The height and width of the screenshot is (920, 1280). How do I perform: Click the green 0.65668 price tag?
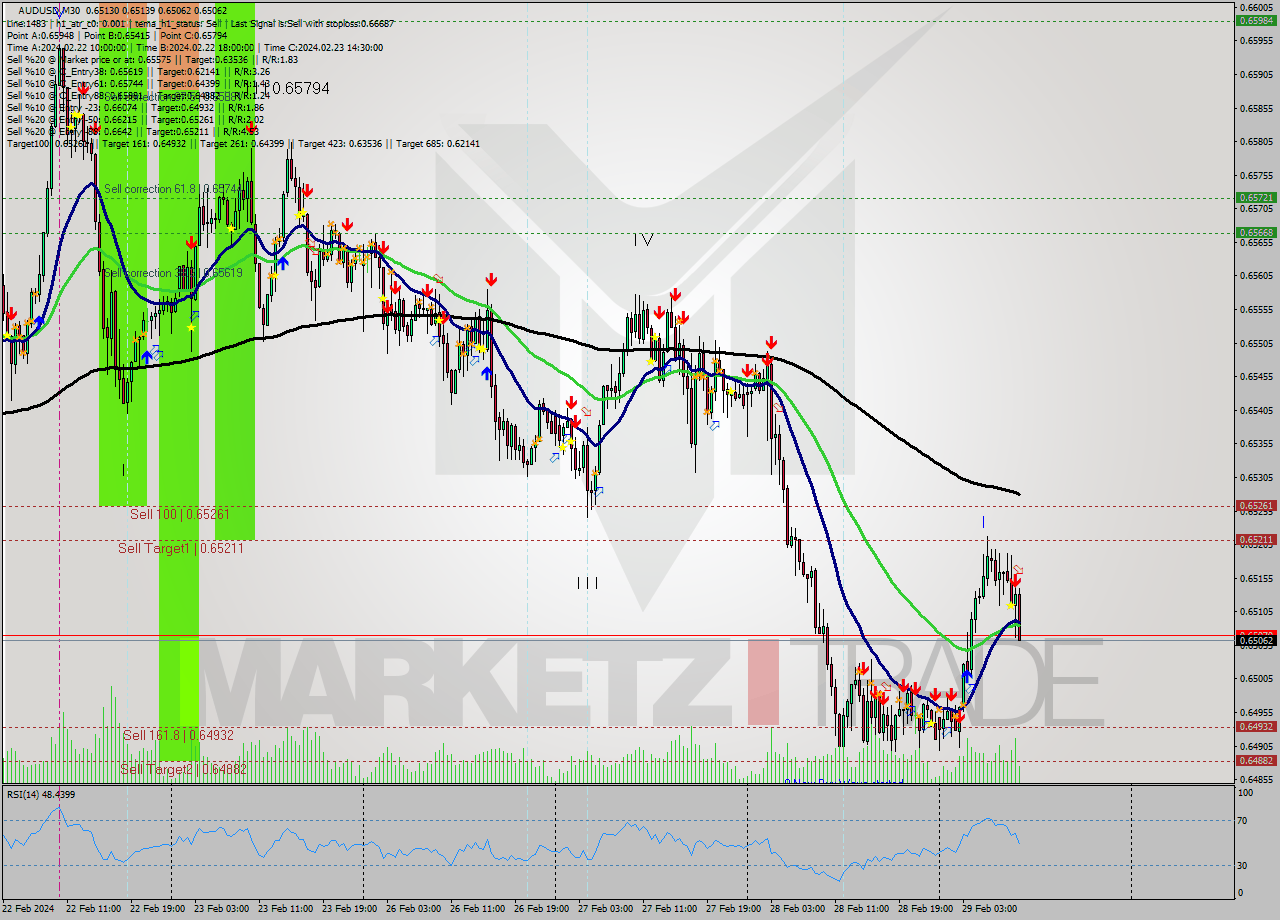coord(1256,232)
